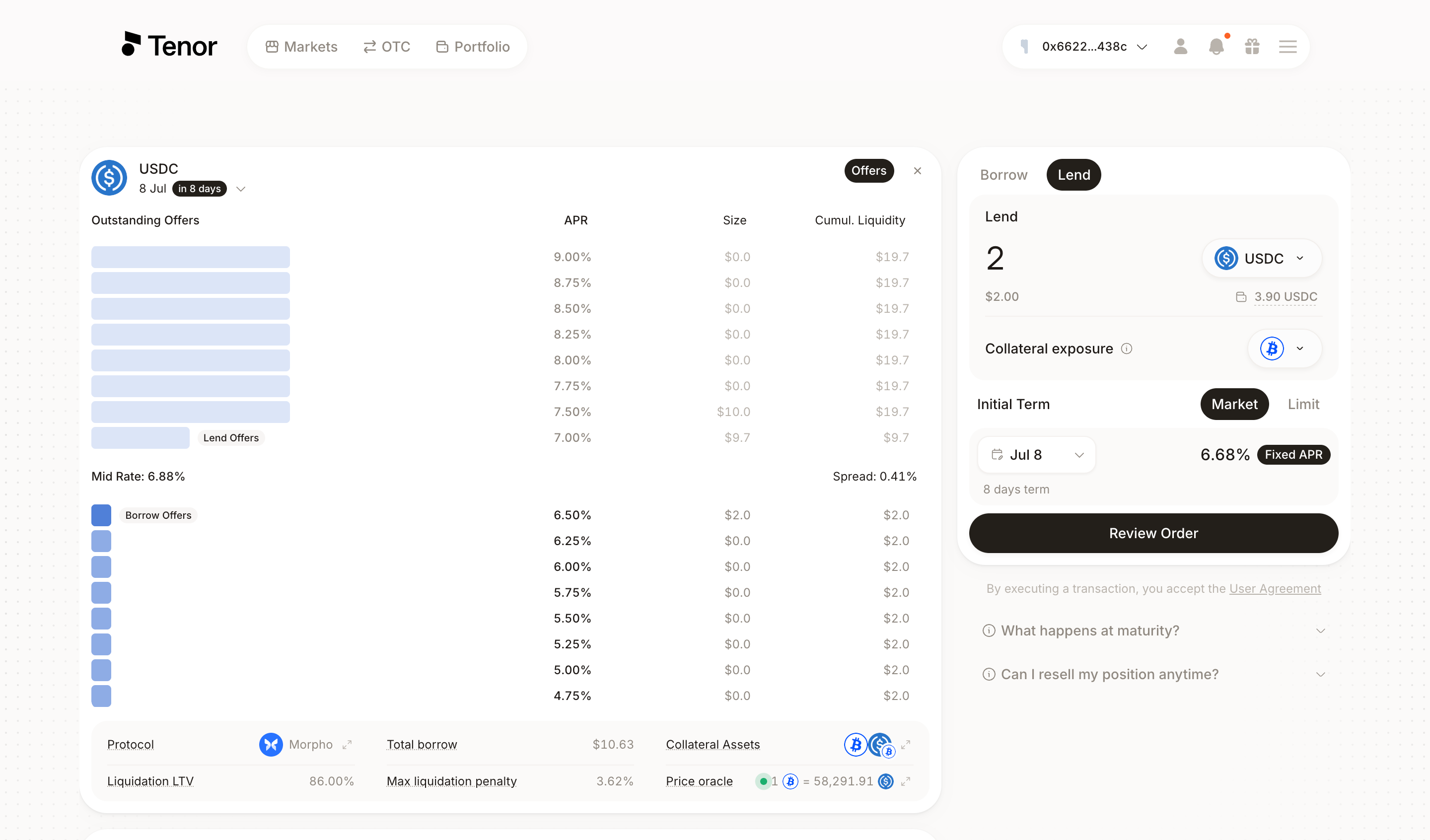Open the notifications bell

pyautogui.click(x=1216, y=47)
